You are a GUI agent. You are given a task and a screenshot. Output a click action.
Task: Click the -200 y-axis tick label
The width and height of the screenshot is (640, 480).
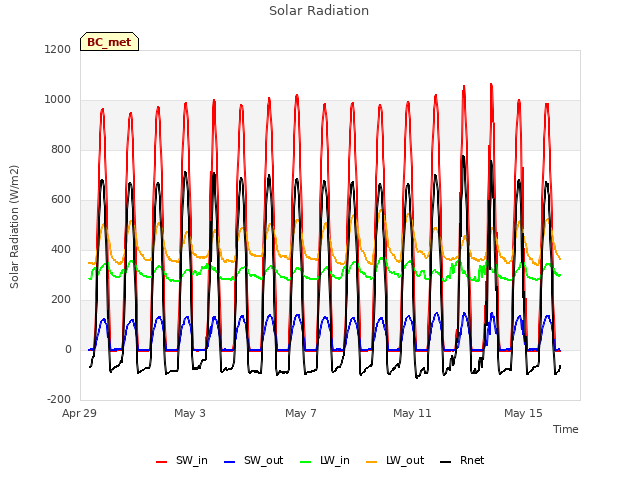coord(59,399)
